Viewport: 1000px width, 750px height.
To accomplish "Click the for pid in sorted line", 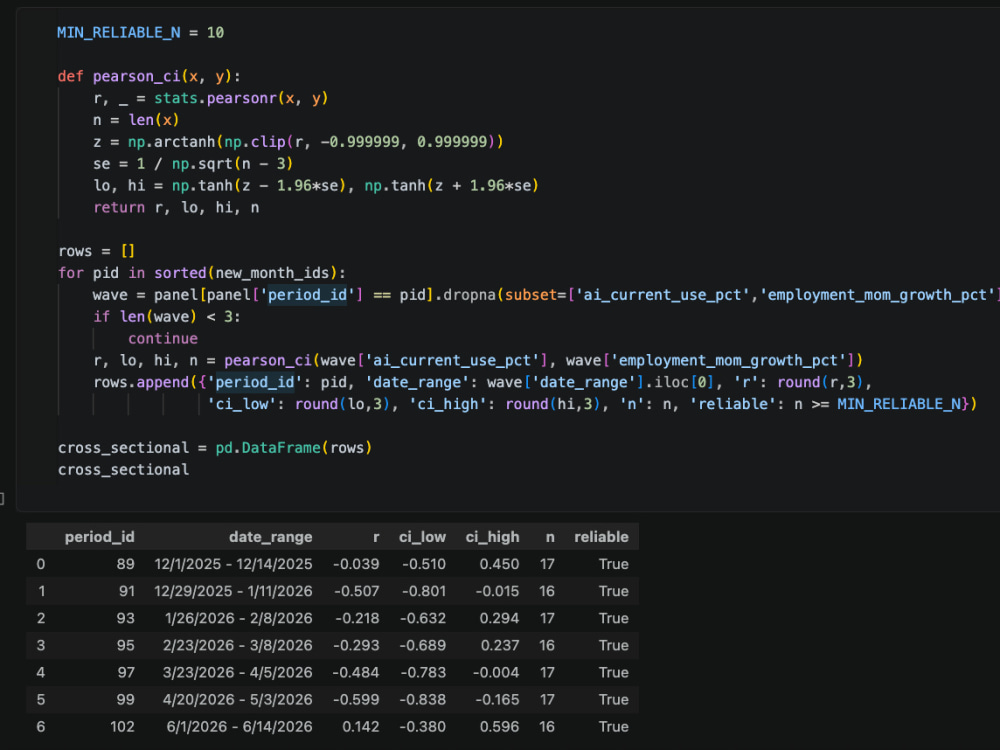I will [202, 273].
